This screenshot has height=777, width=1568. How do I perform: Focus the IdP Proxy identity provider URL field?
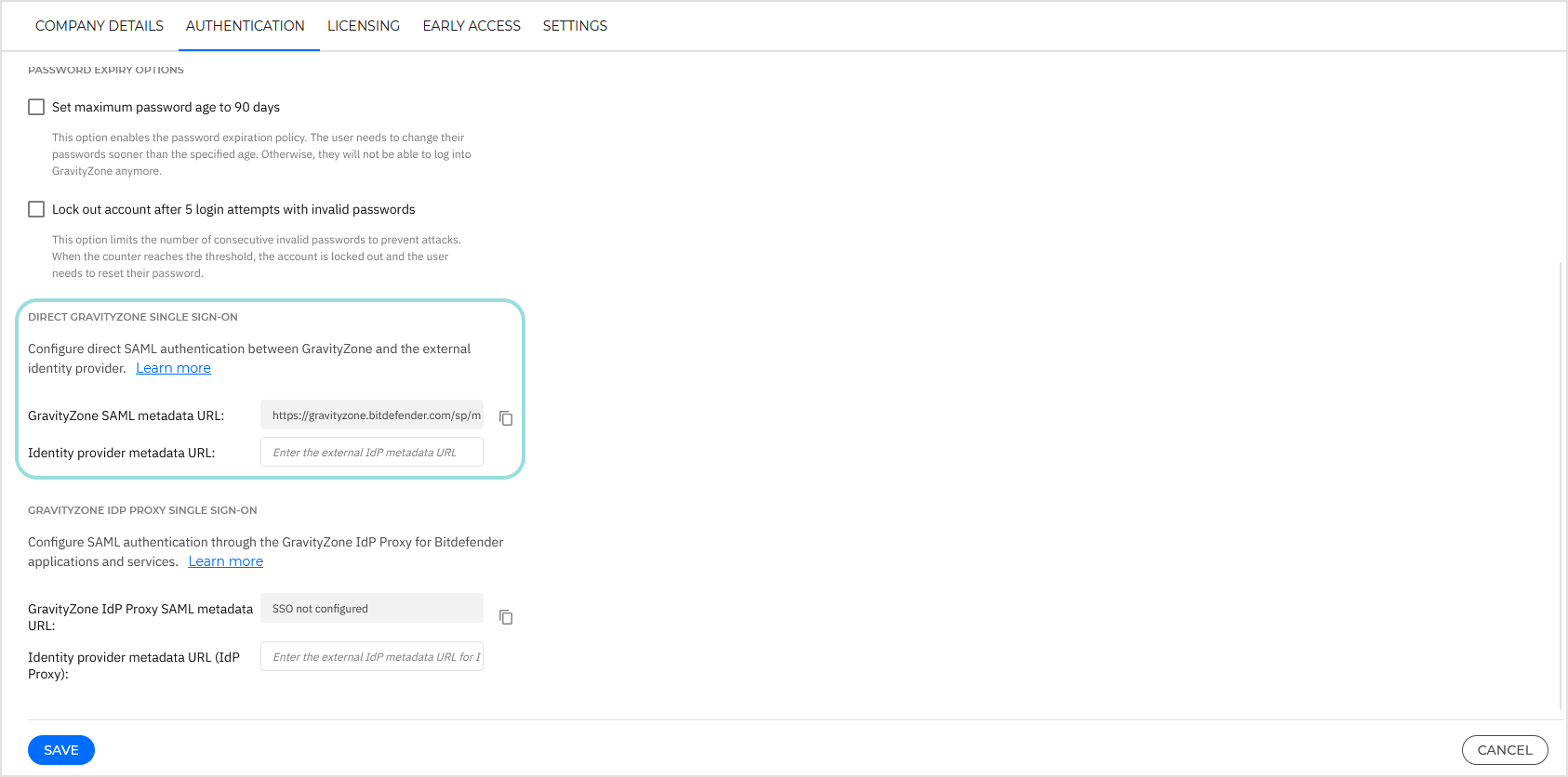tap(372, 656)
